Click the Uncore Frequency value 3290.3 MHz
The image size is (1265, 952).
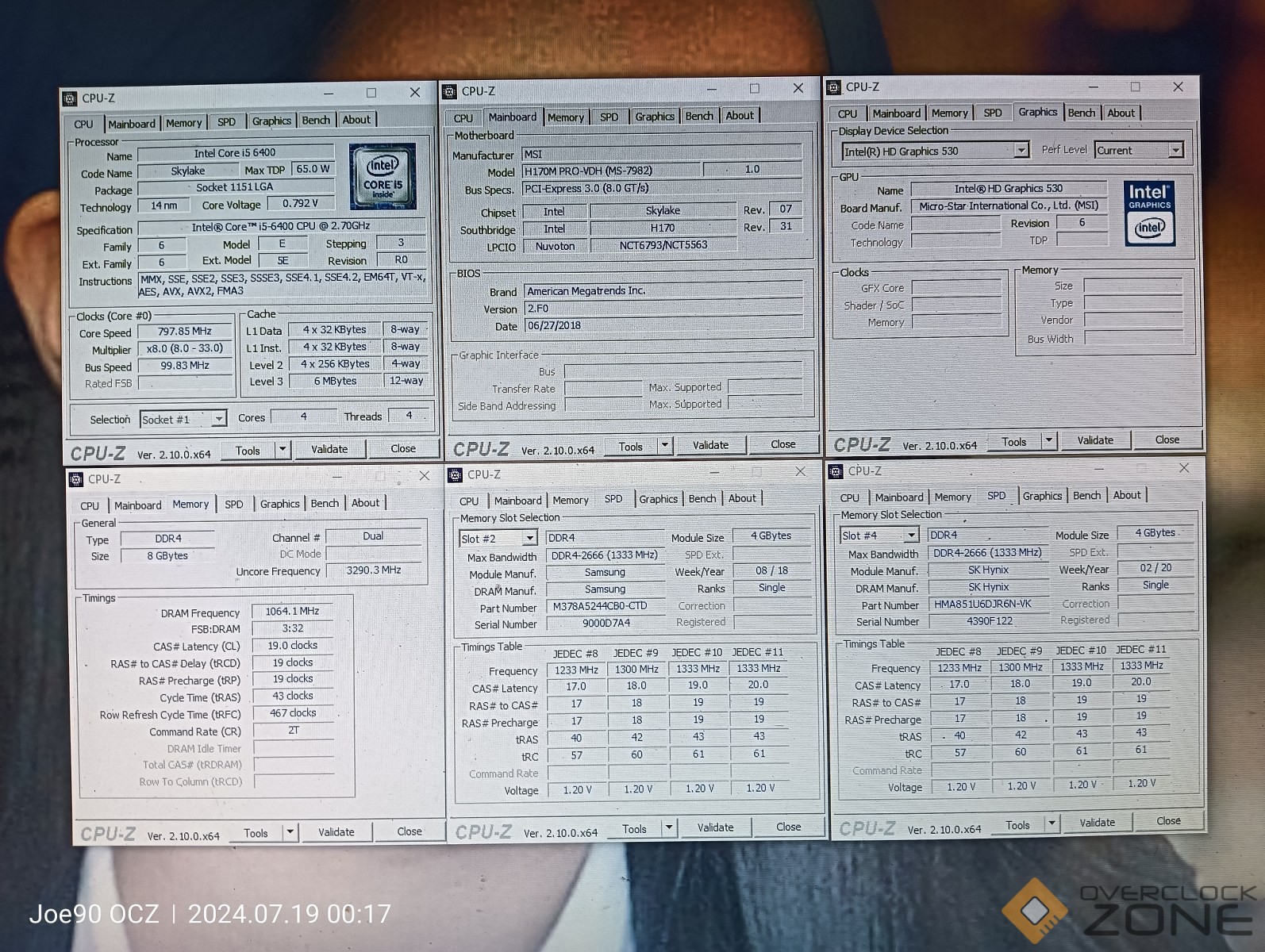[x=373, y=570]
